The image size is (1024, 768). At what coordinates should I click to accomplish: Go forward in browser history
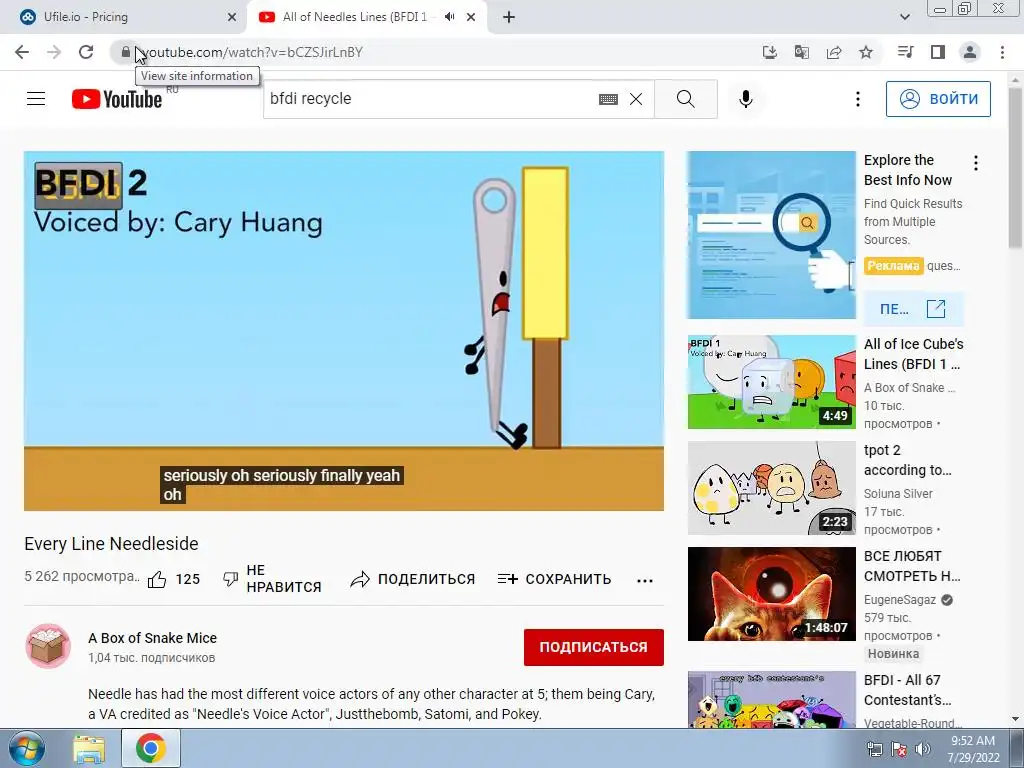pyautogui.click(x=54, y=52)
